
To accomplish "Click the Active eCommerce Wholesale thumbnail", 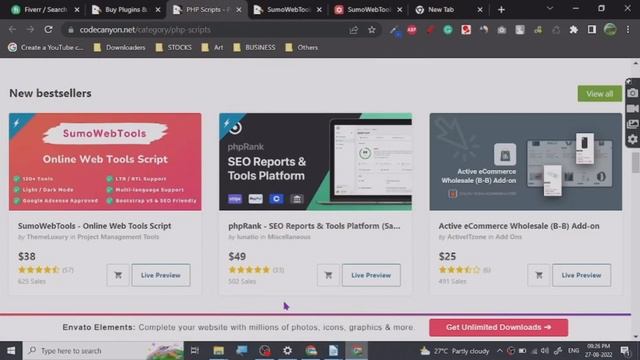I will (x=526, y=162).
